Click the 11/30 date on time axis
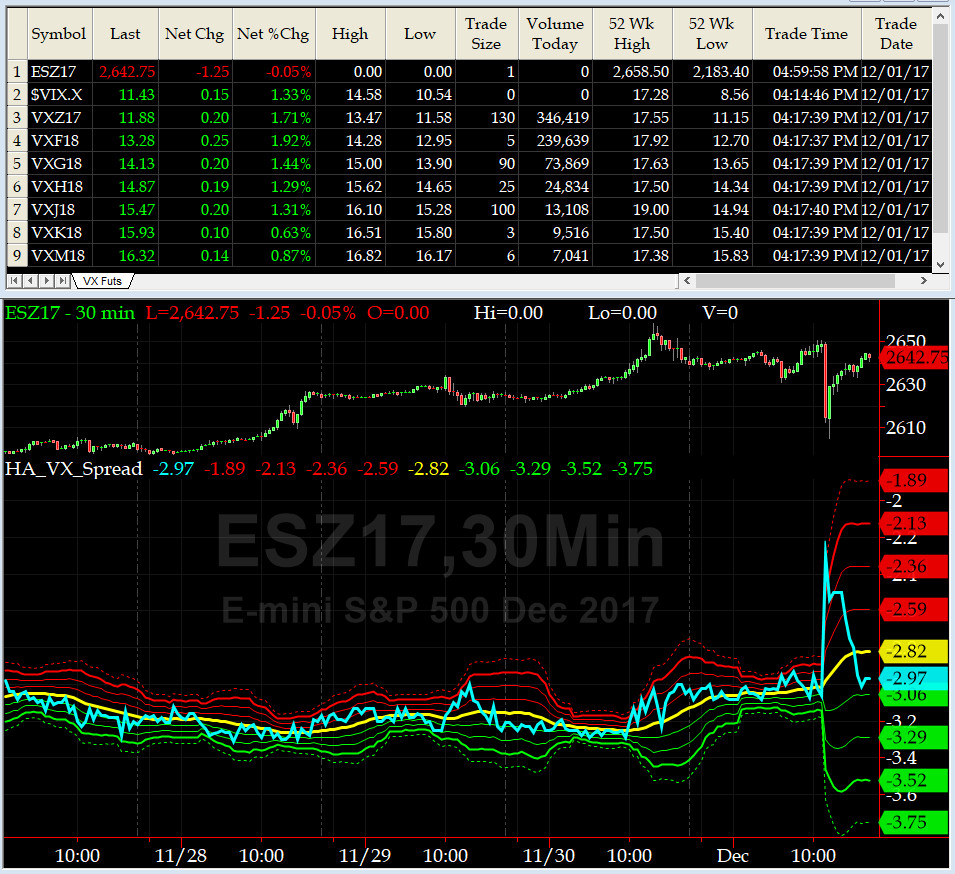The image size is (955, 874). pos(549,856)
